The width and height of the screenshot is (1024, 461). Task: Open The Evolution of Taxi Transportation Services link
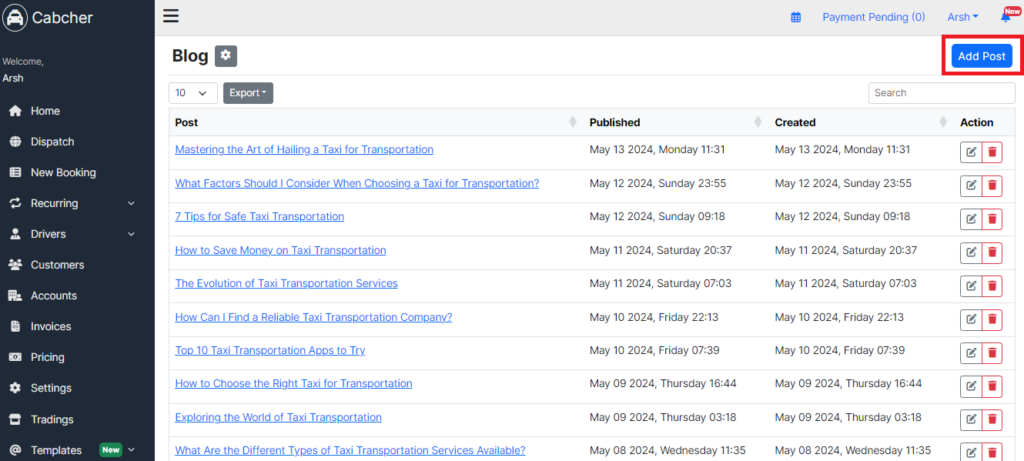(286, 283)
